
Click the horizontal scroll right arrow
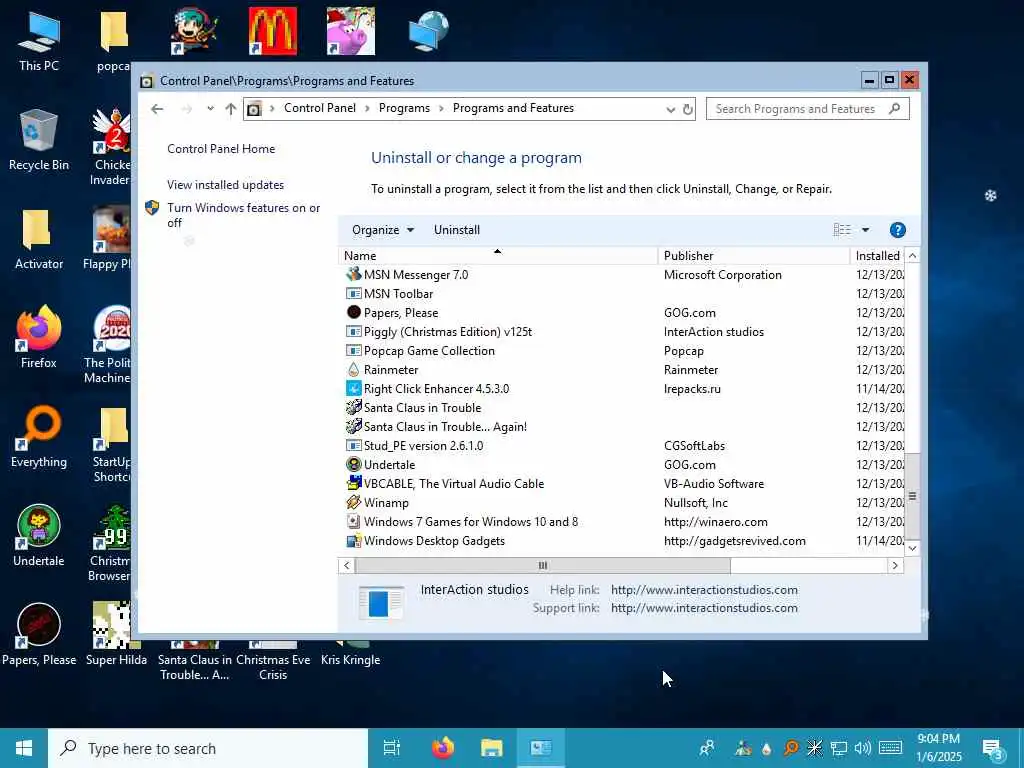pyautogui.click(x=895, y=566)
